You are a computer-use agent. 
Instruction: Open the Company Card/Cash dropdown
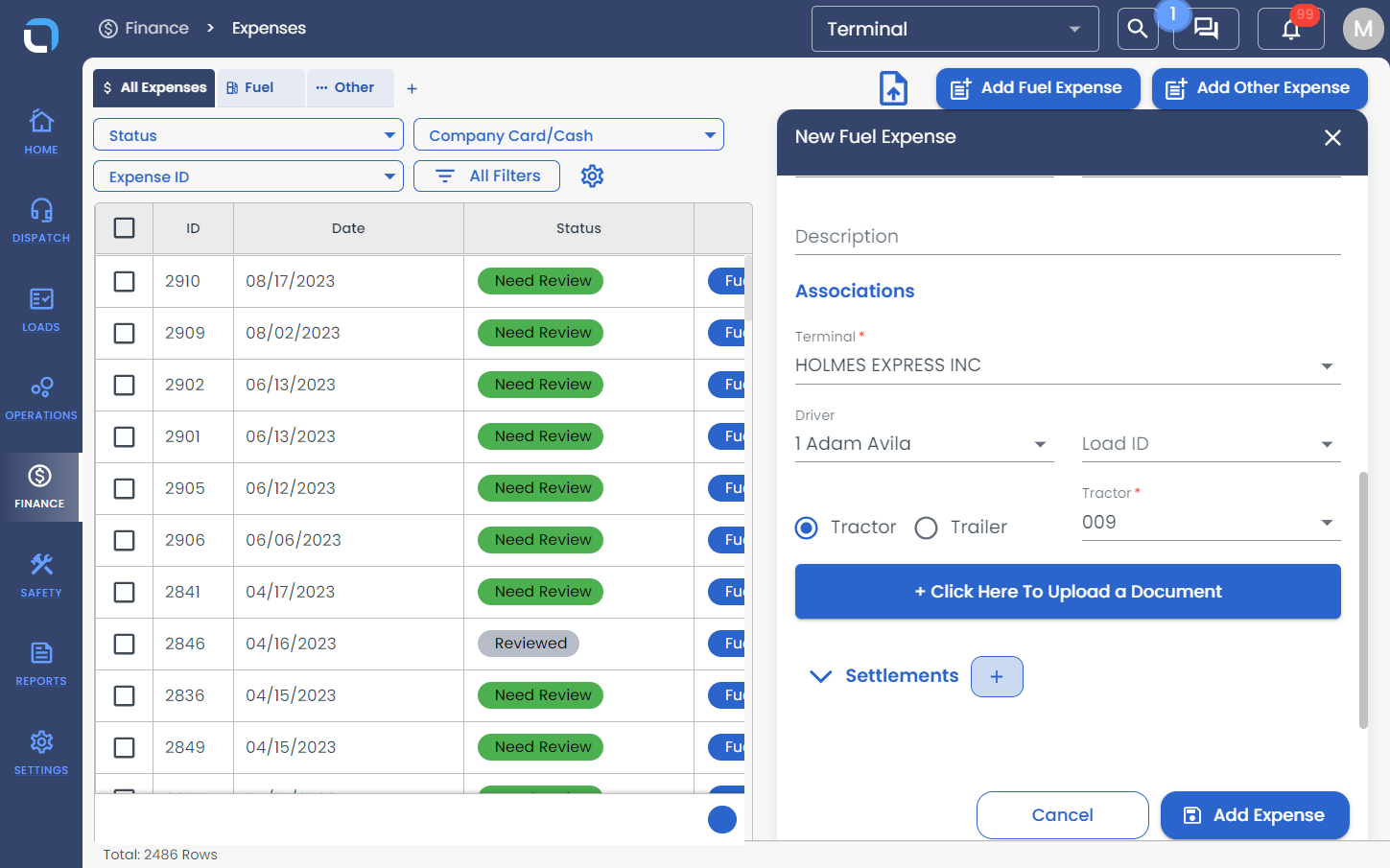[x=569, y=135]
